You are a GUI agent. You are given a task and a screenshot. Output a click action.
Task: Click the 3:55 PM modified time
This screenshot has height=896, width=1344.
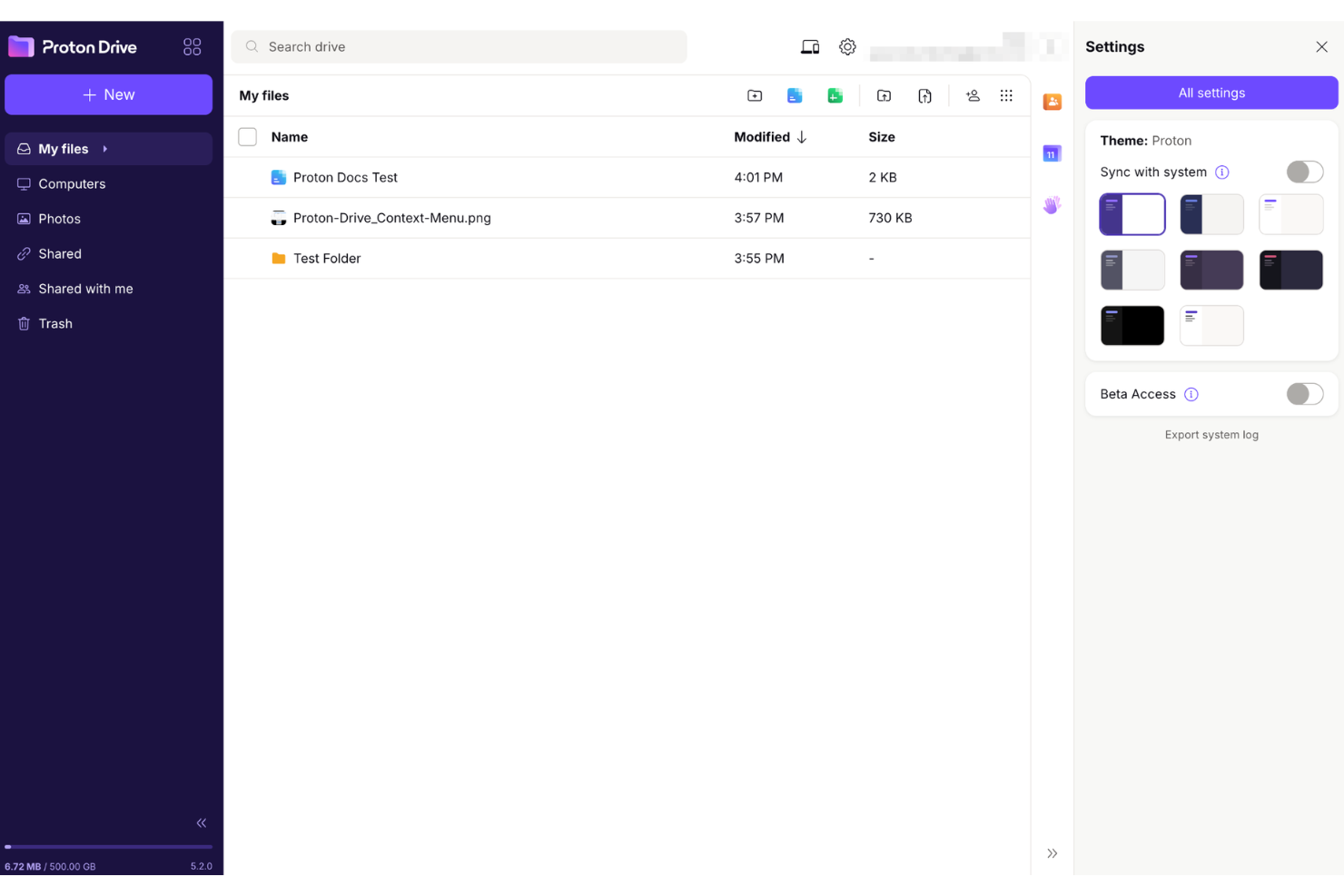point(759,259)
